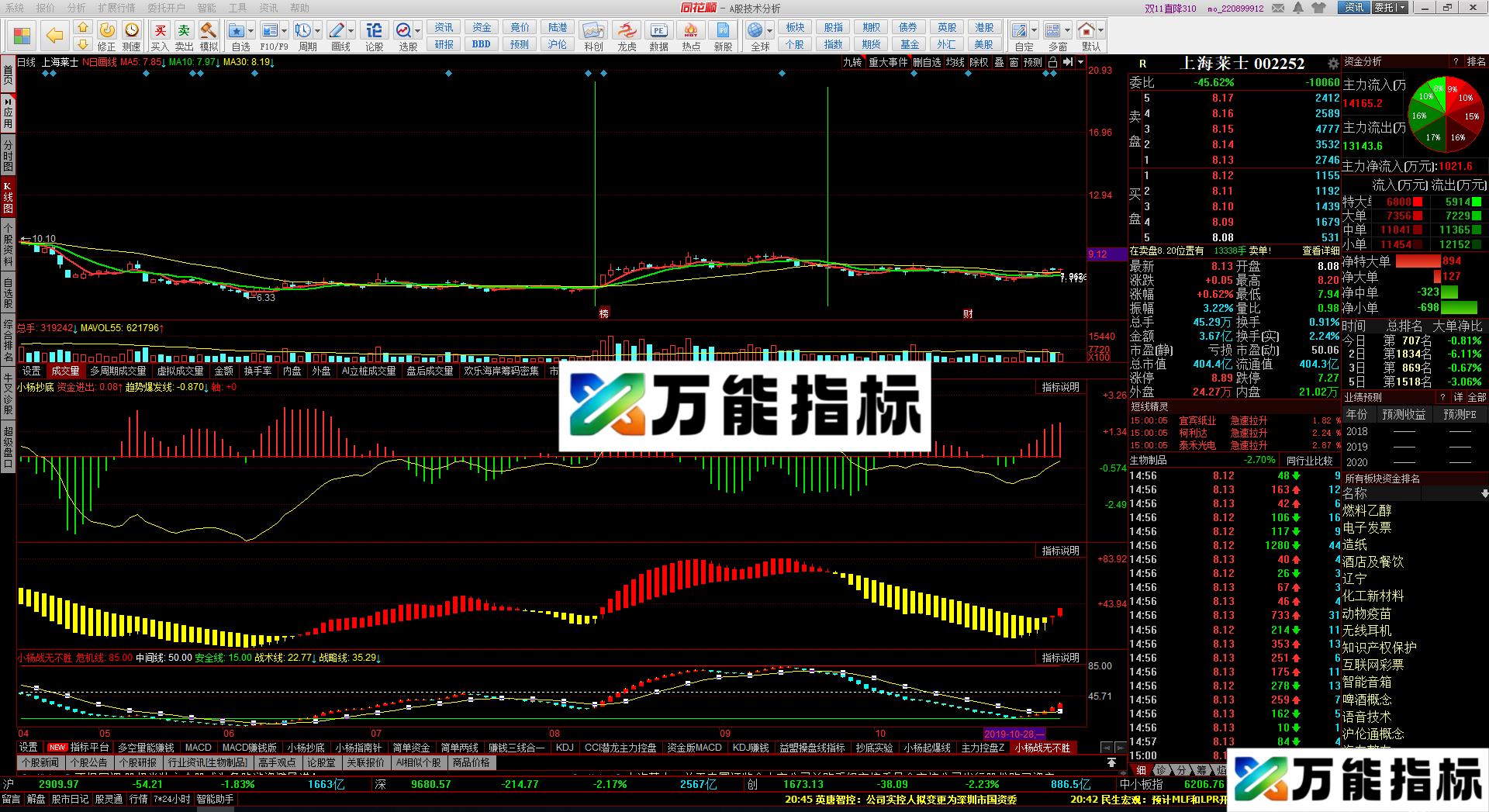1489x812 pixels.
Task: Open the 模拟 trading simulator icon
Action: tap(207, 31)
